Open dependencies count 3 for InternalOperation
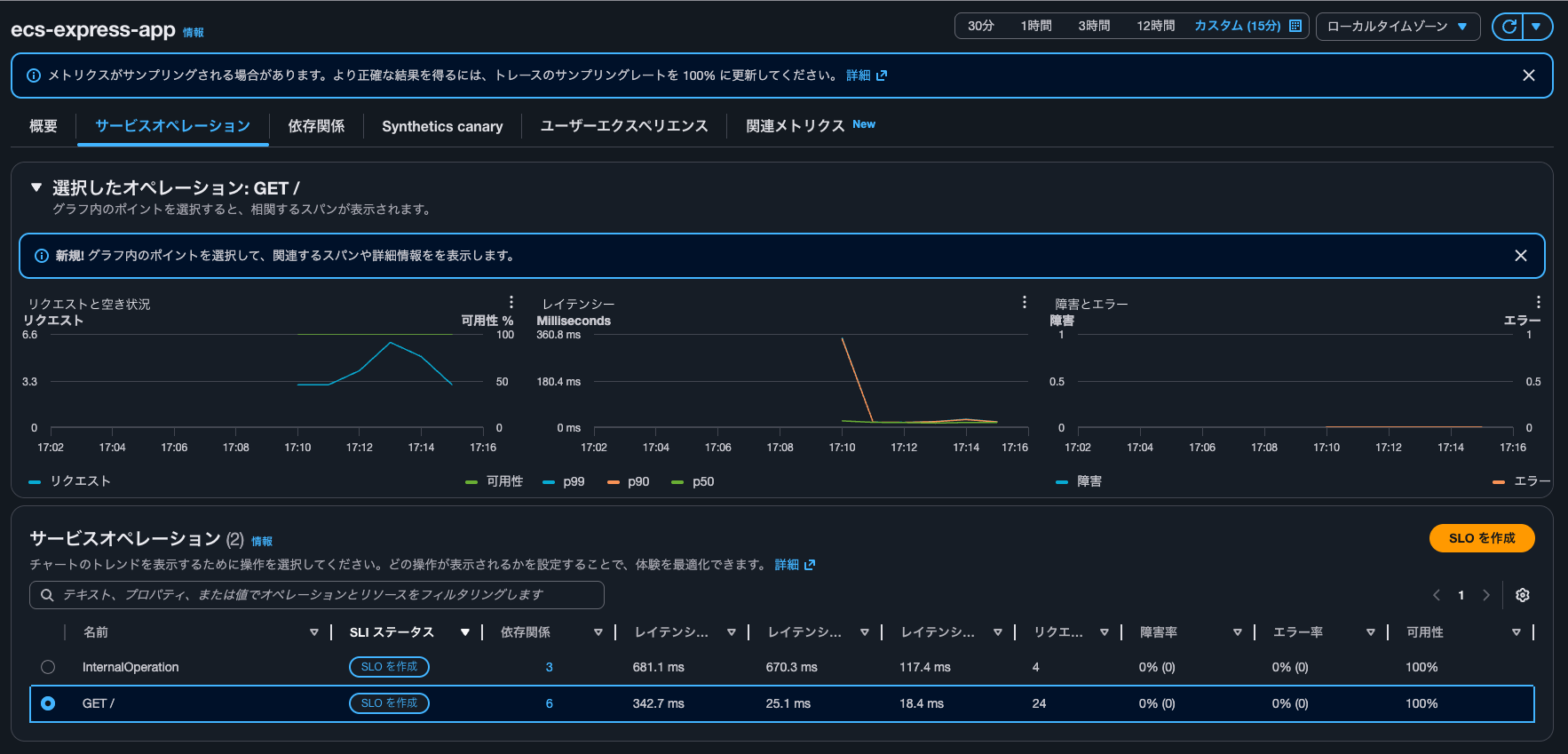1568x754 pixels. [x=549, y=667]
